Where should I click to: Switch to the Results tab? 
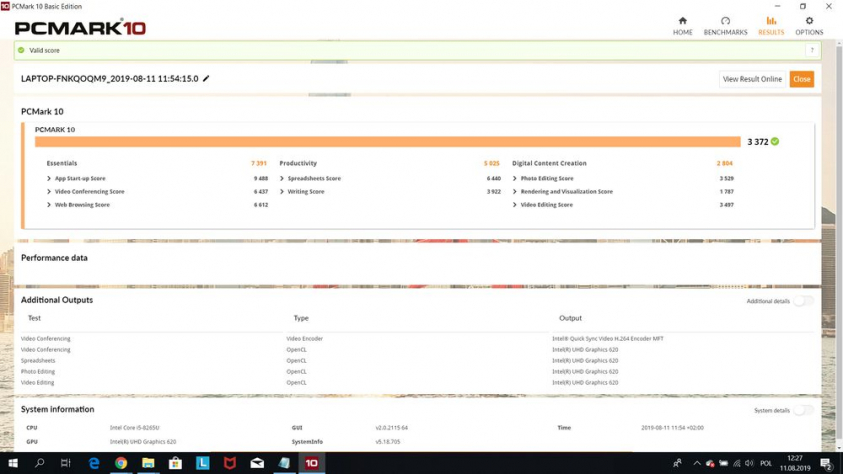[770, 26]
